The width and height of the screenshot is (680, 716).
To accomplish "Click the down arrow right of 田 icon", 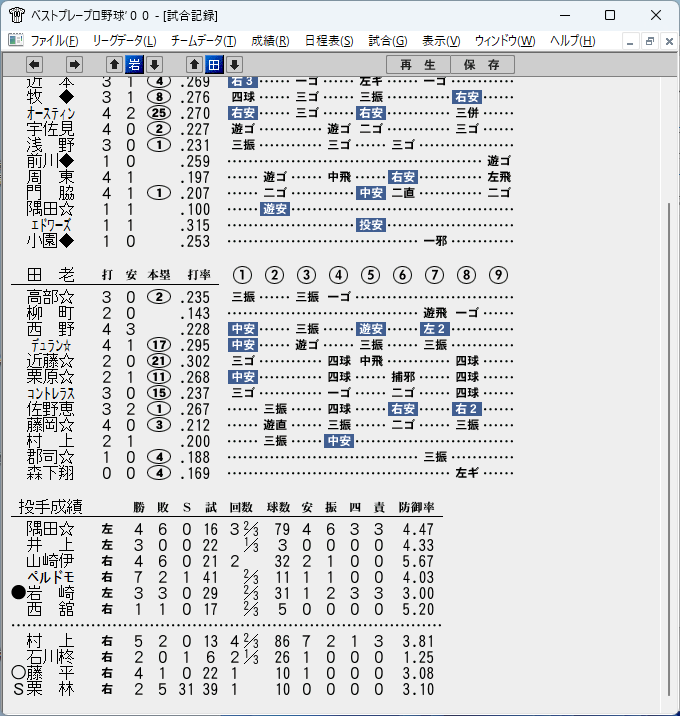I will pyautogui.click(x=234, y=64).
